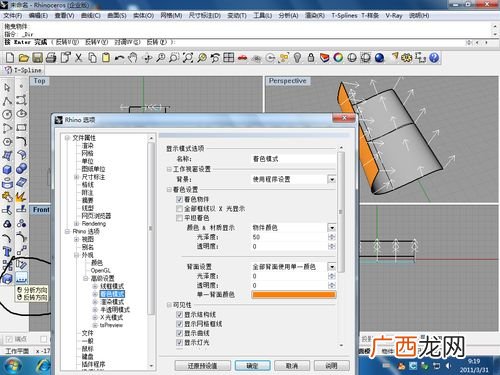
Task: Save the model with the floppy disk icon
Action: (37, 58)
